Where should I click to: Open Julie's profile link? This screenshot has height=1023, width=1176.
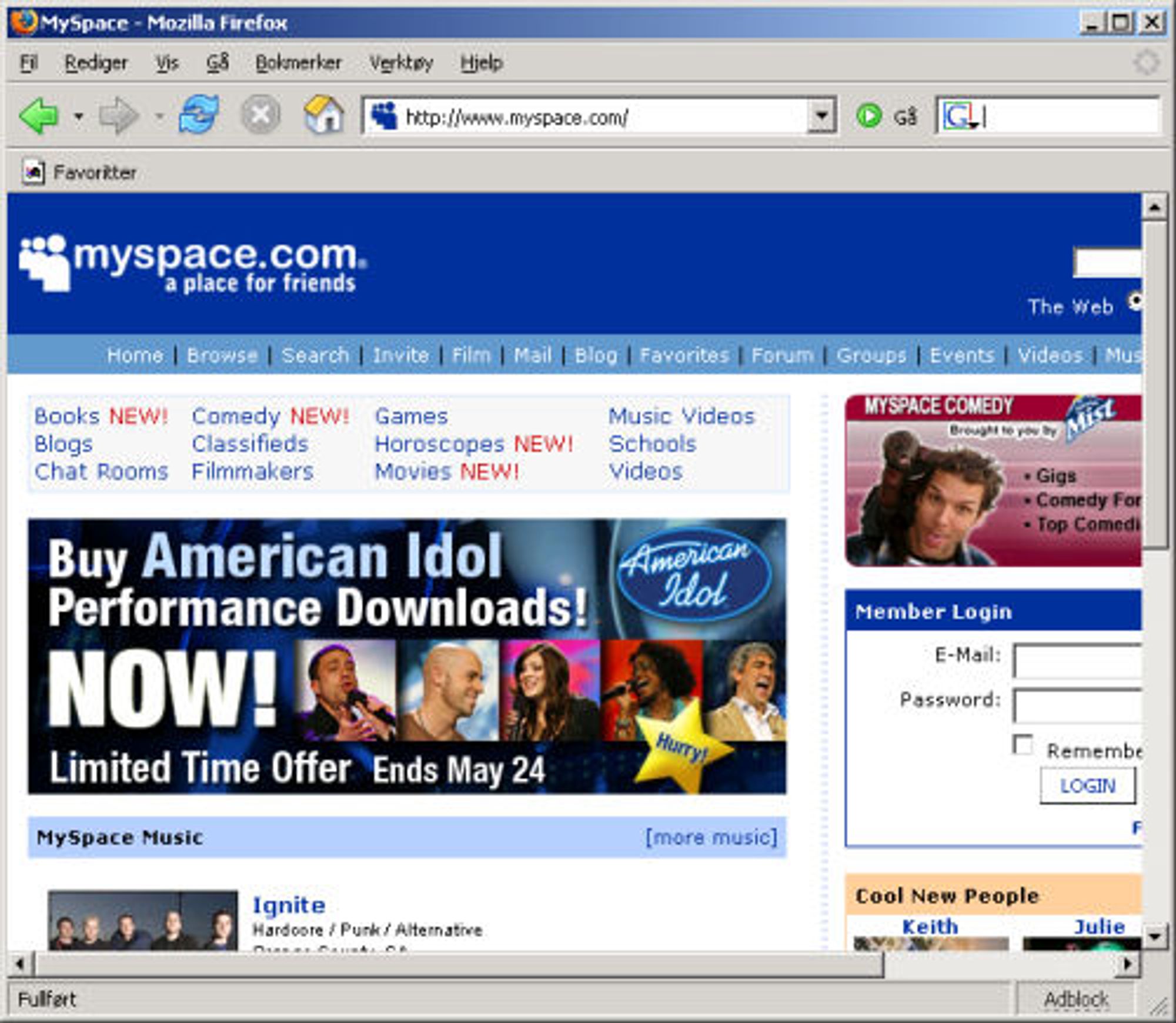(1100, 927)
